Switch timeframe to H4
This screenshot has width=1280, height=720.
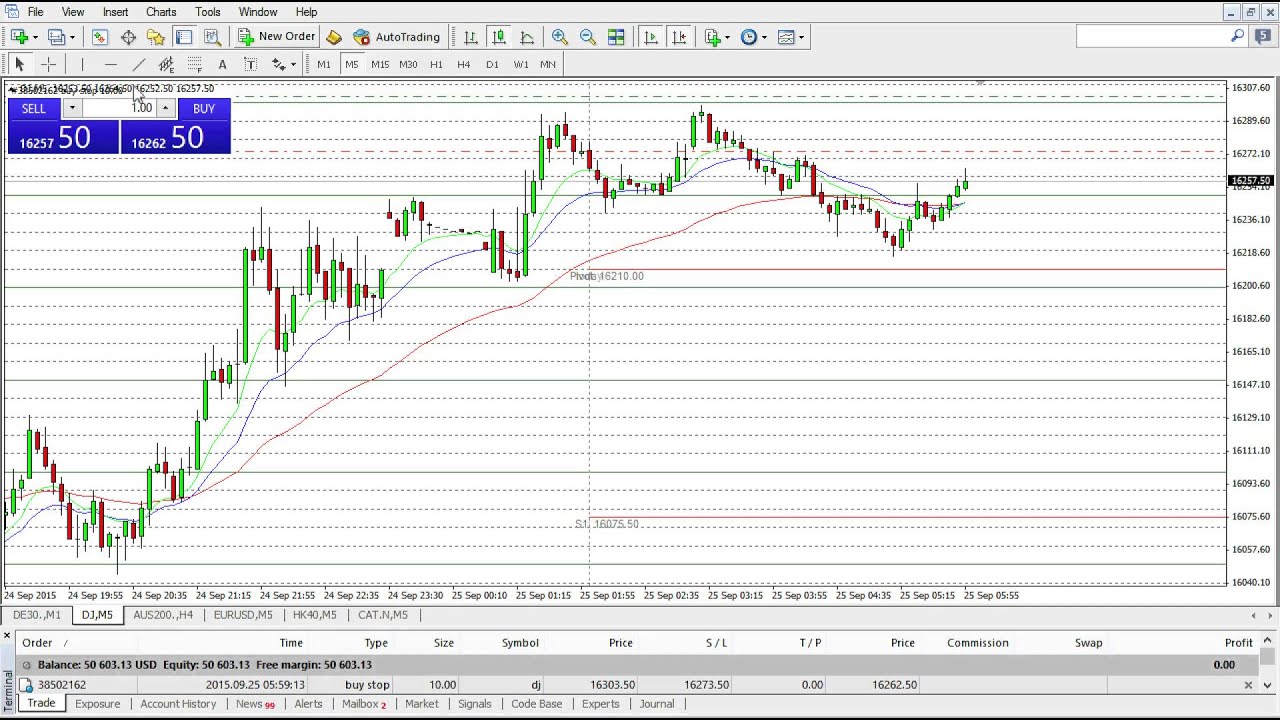[464, 64]
